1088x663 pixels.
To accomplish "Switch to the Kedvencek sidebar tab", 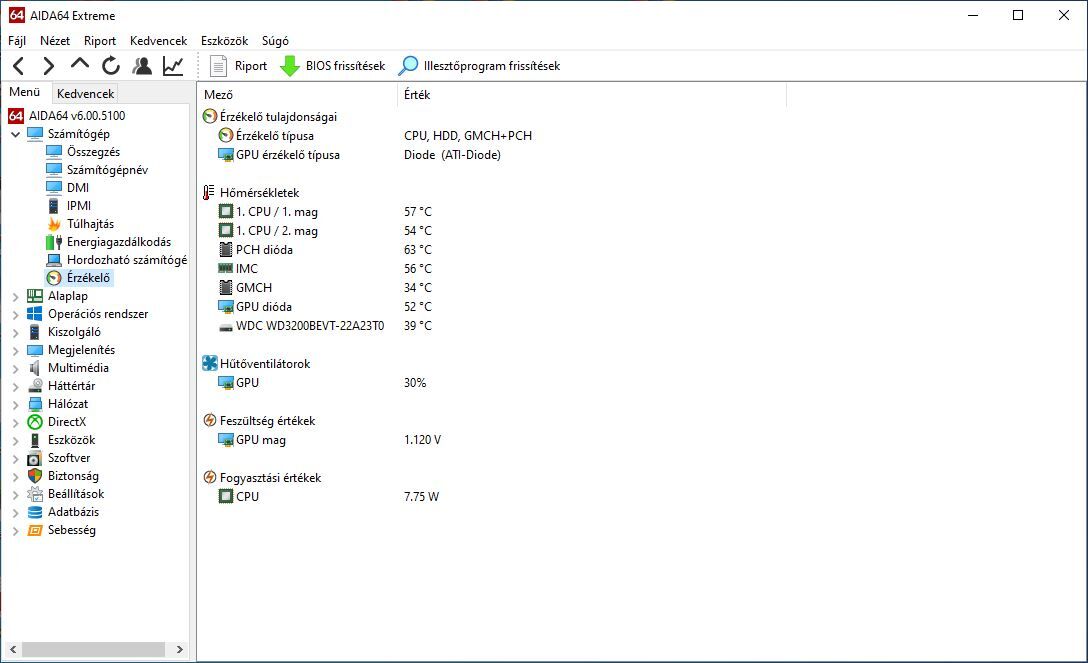I will (x=85, y=94).
